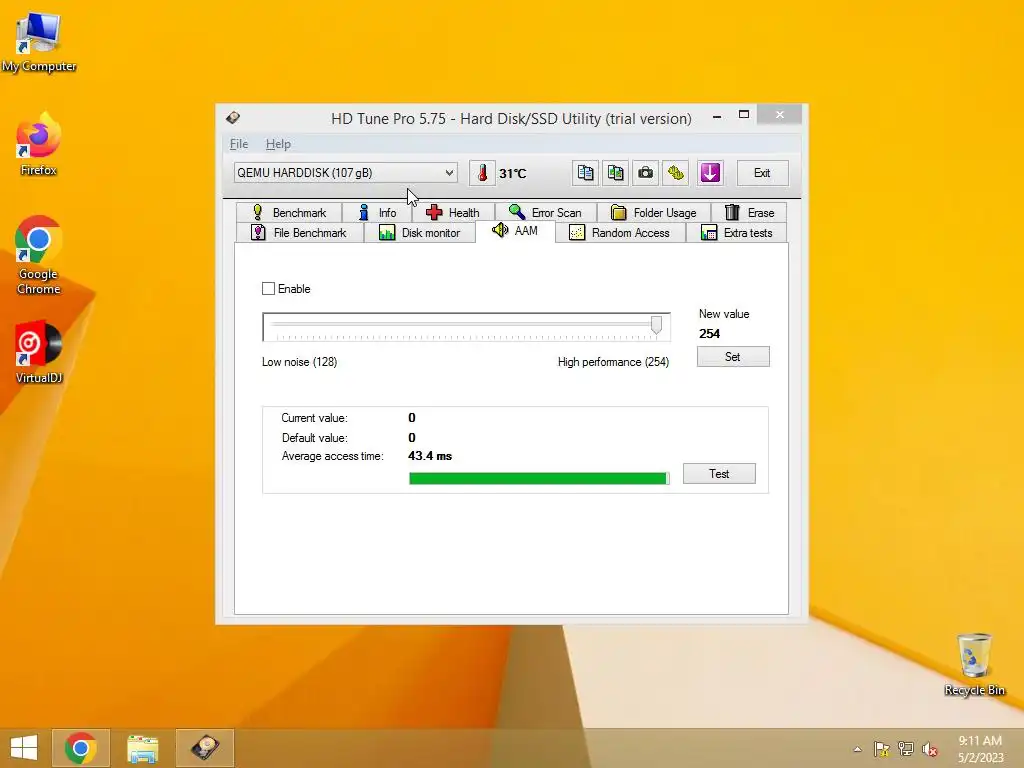Click the AAM slider thumb

click(656, 325)
